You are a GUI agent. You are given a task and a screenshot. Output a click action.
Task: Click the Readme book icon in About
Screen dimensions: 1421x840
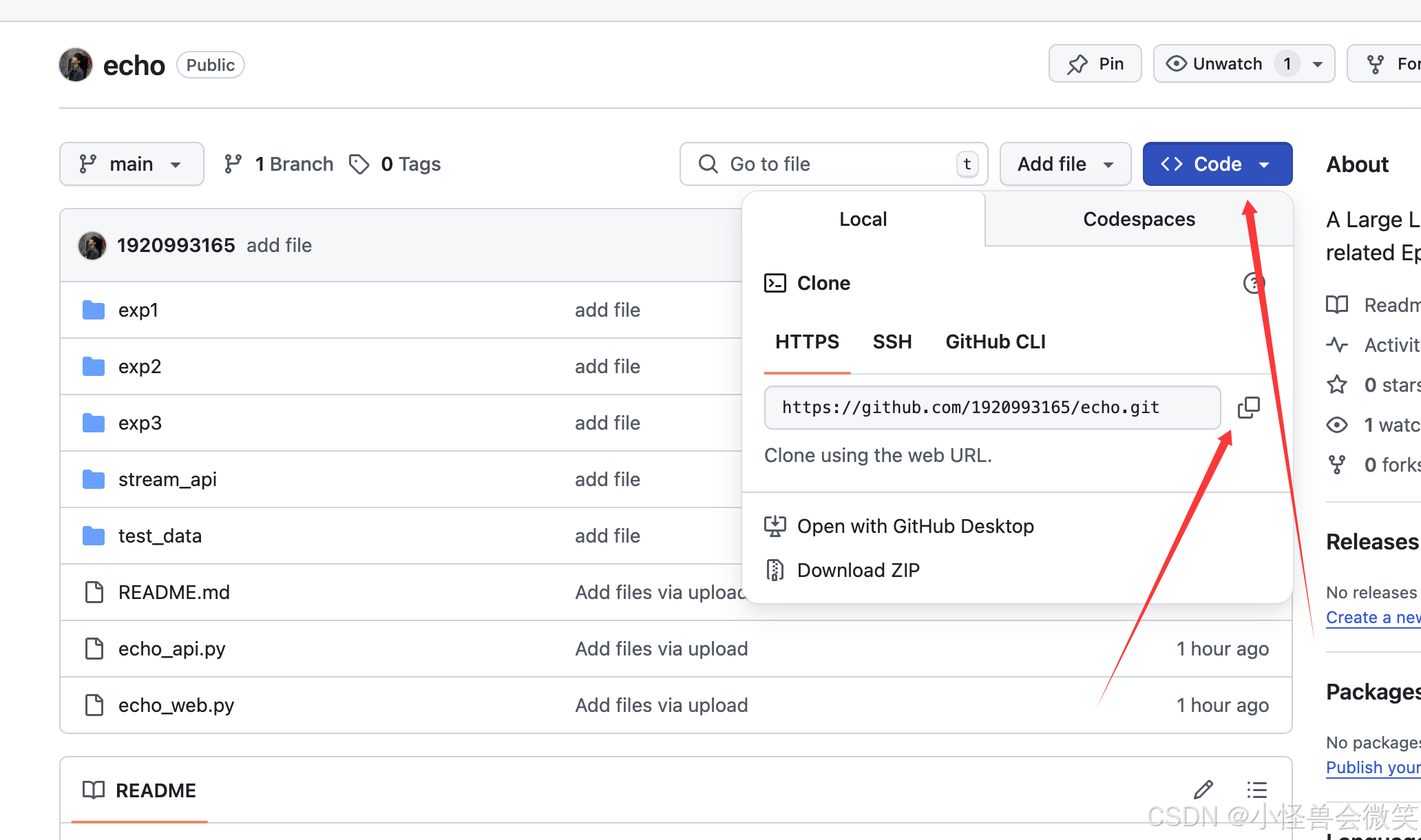point(1337,305)
